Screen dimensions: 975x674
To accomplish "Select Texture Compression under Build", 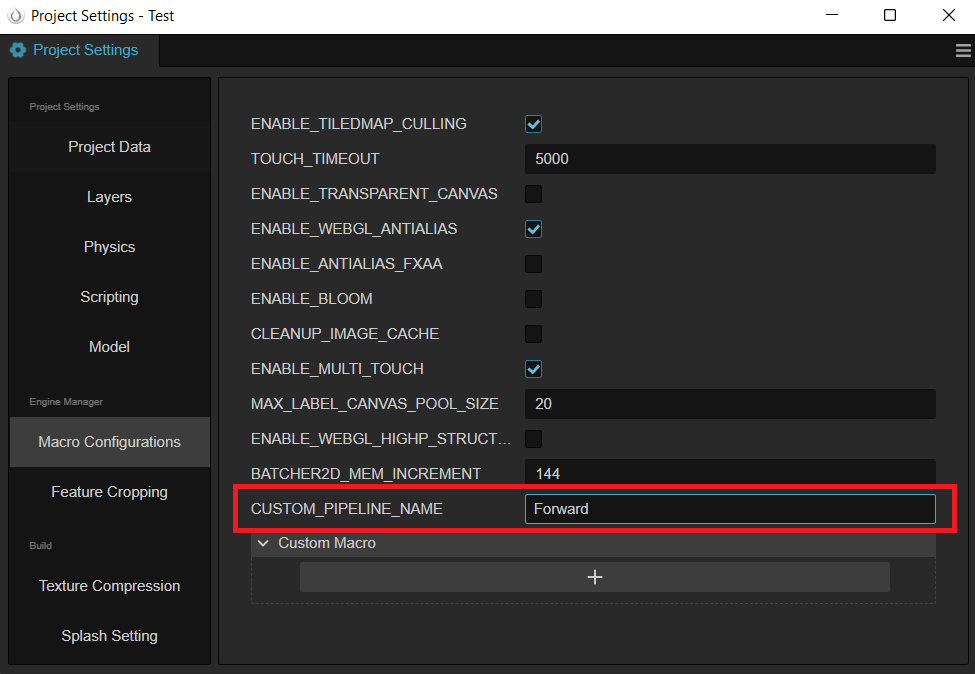I will click(109, 586).
